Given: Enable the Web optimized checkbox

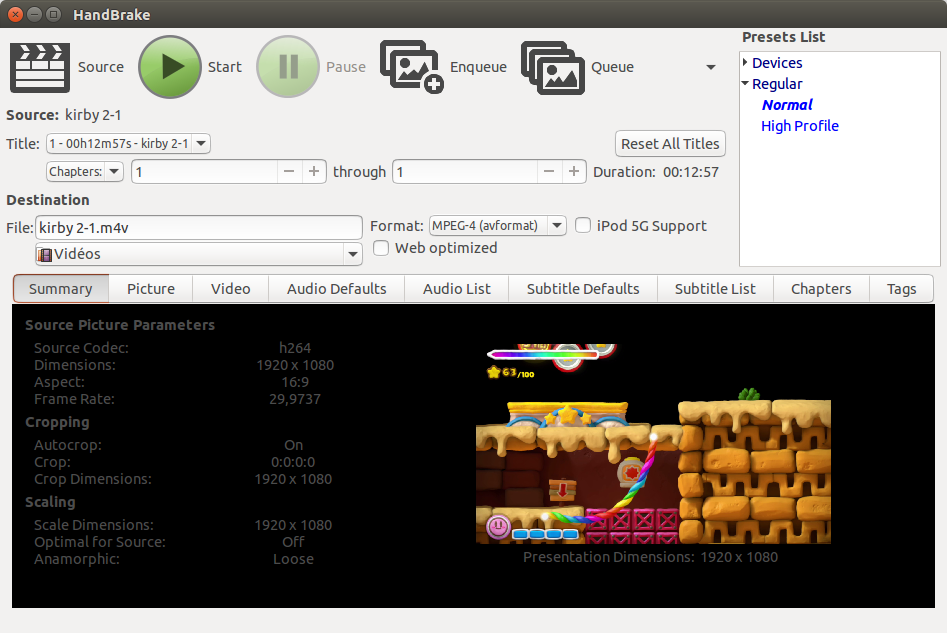Looking at the screenshot, I should 380,248.
